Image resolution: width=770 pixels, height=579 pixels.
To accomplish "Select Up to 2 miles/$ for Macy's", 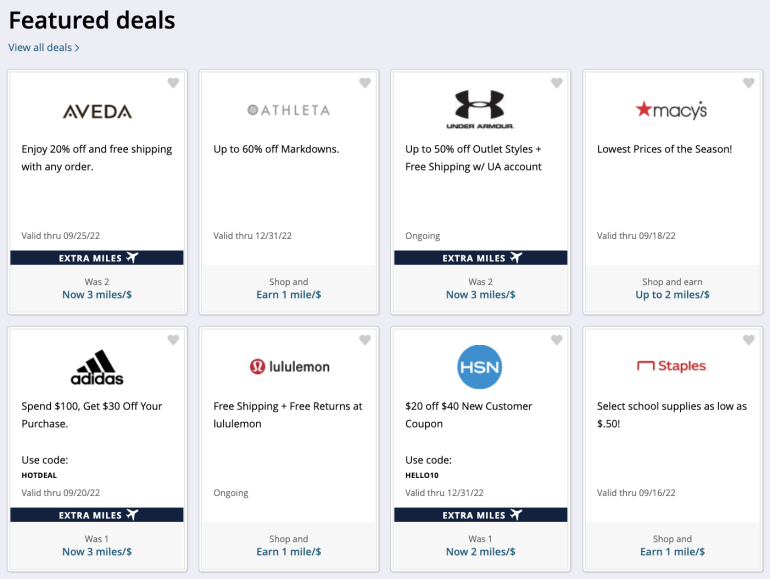I will pyautogui.click(x=672, y=295).
